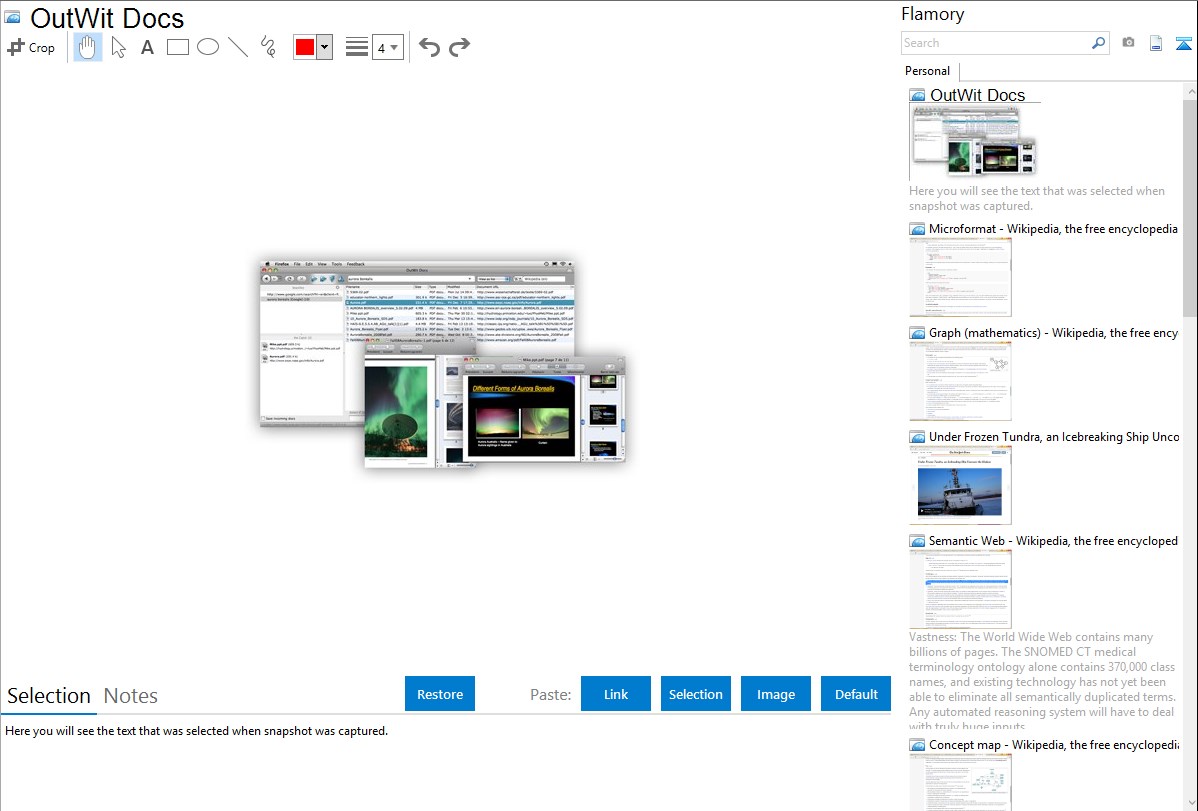Click "Concept map - Wikipedia" title
1198x811 pixels.
pos(1053,745)
